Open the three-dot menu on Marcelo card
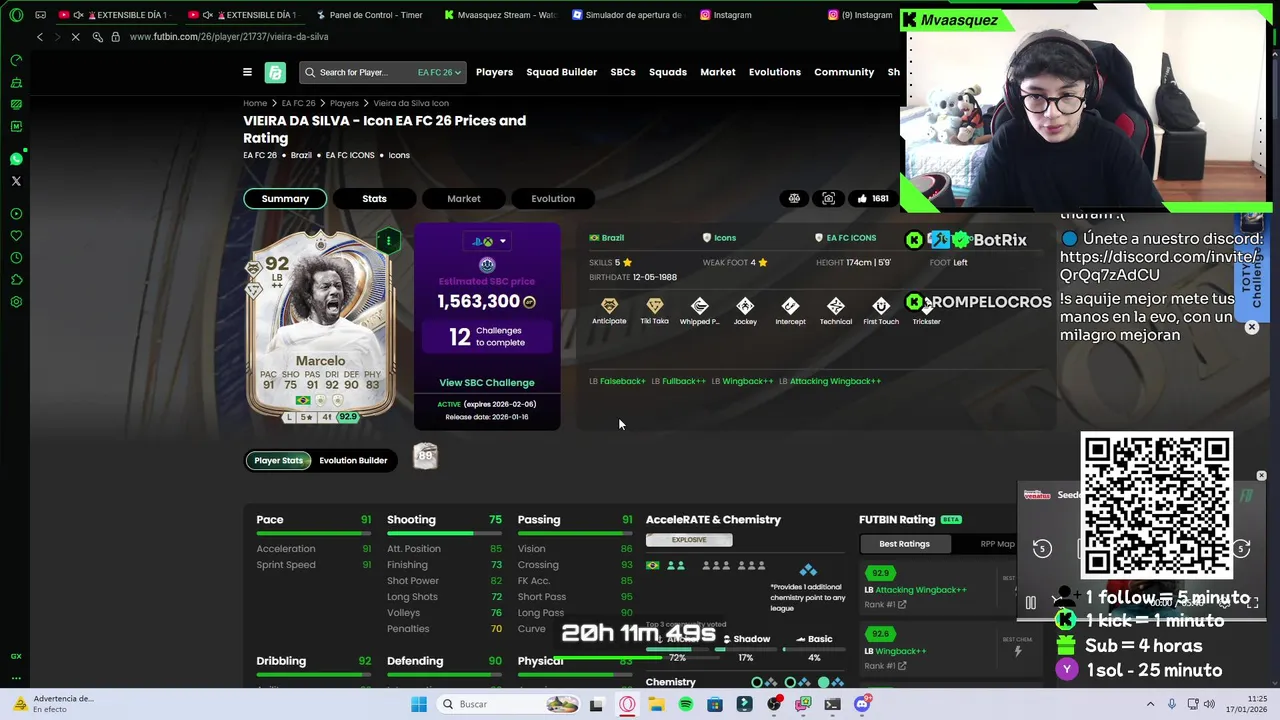Screen dimensions: 1280x720 (388, 240)
